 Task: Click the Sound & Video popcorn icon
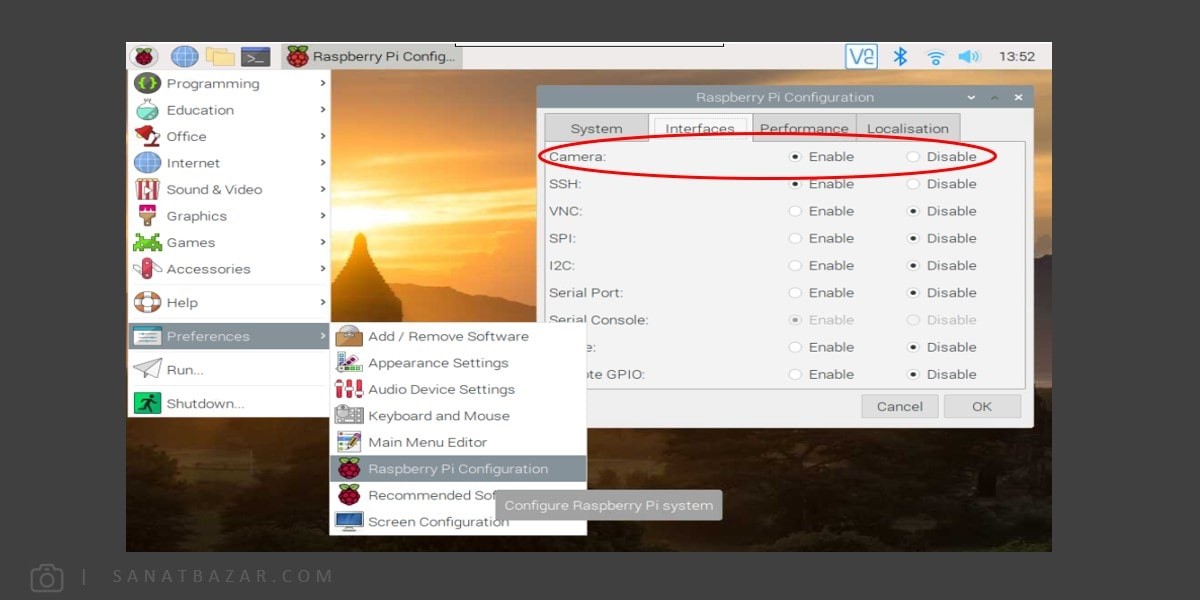(x=147, y=189)
